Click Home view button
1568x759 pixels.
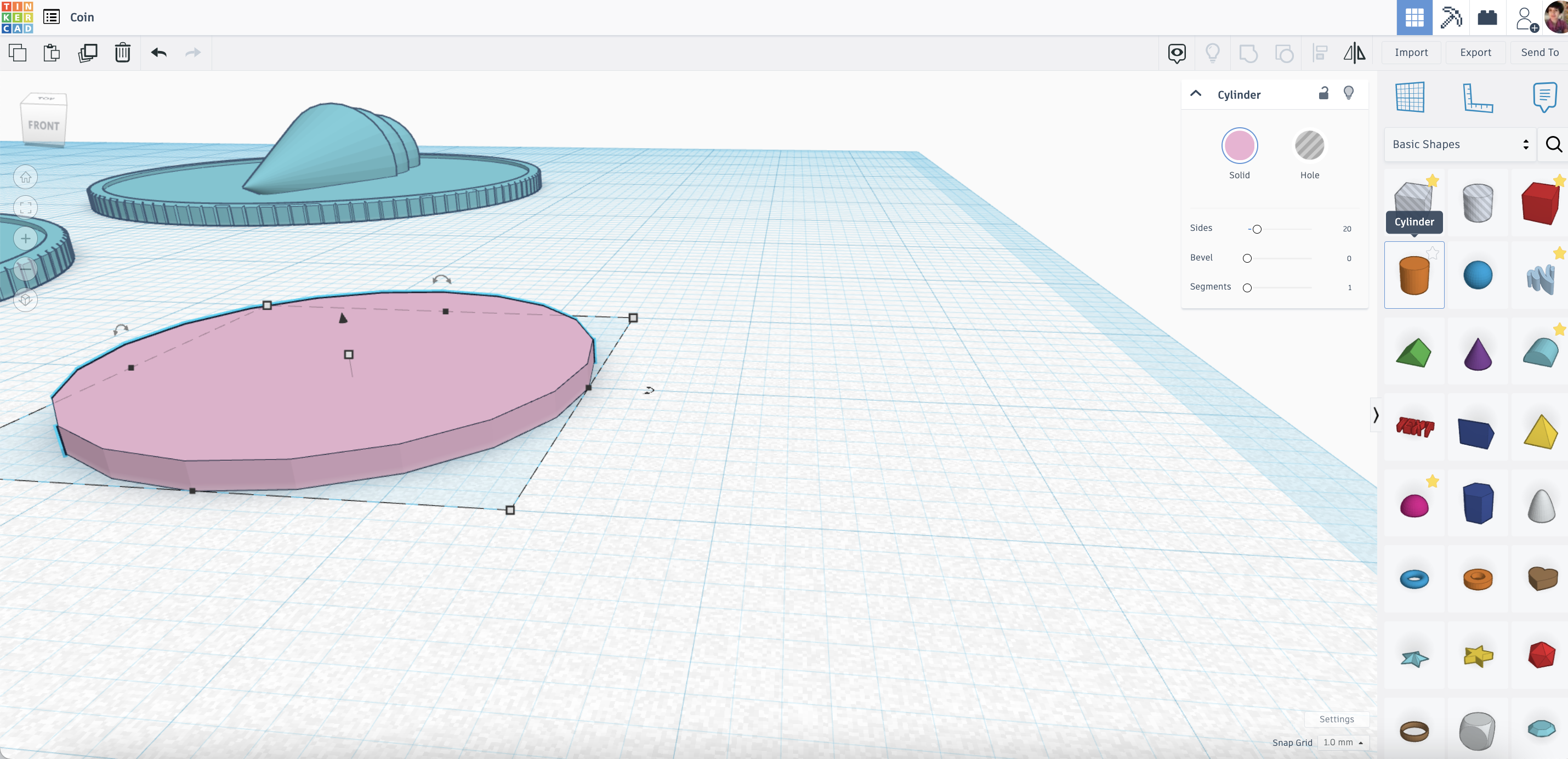click(x=26, y=177)
